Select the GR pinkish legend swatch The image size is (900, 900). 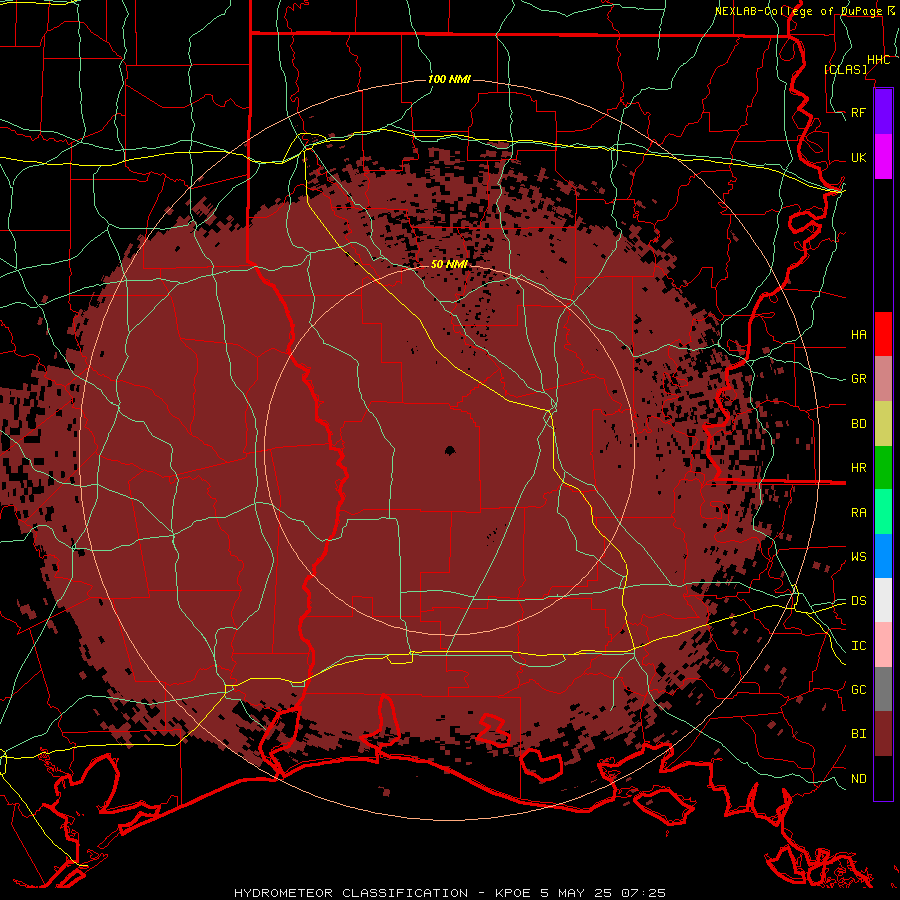[x=883, y=379]
